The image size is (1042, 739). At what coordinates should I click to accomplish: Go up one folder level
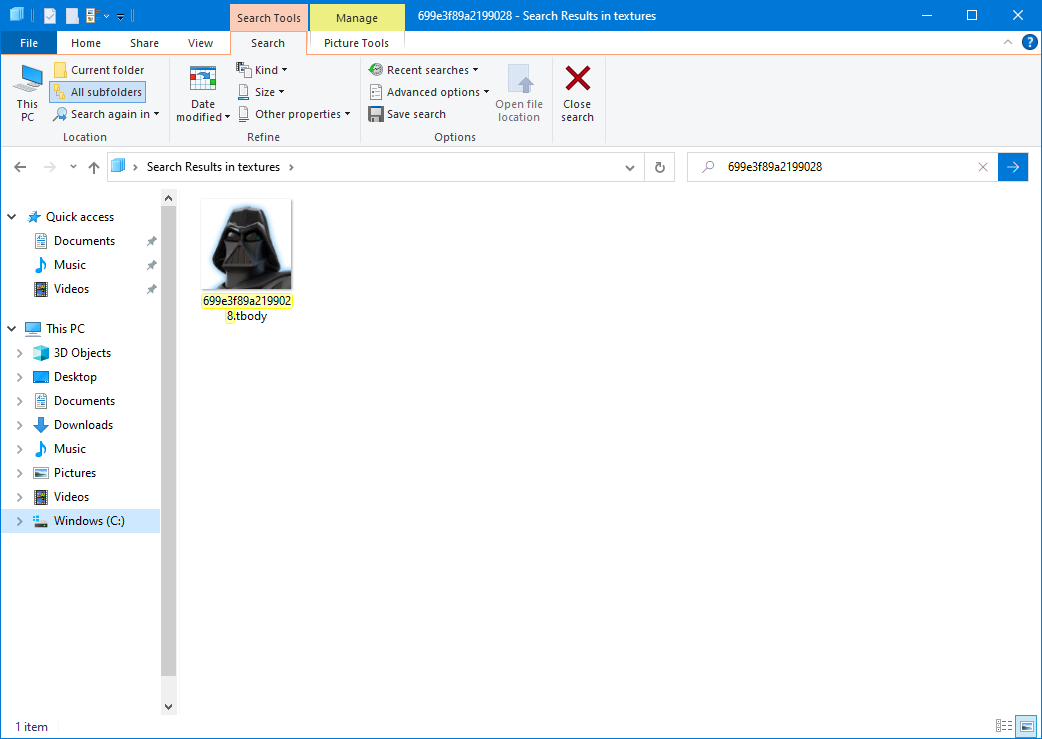(x=94, y=167)
